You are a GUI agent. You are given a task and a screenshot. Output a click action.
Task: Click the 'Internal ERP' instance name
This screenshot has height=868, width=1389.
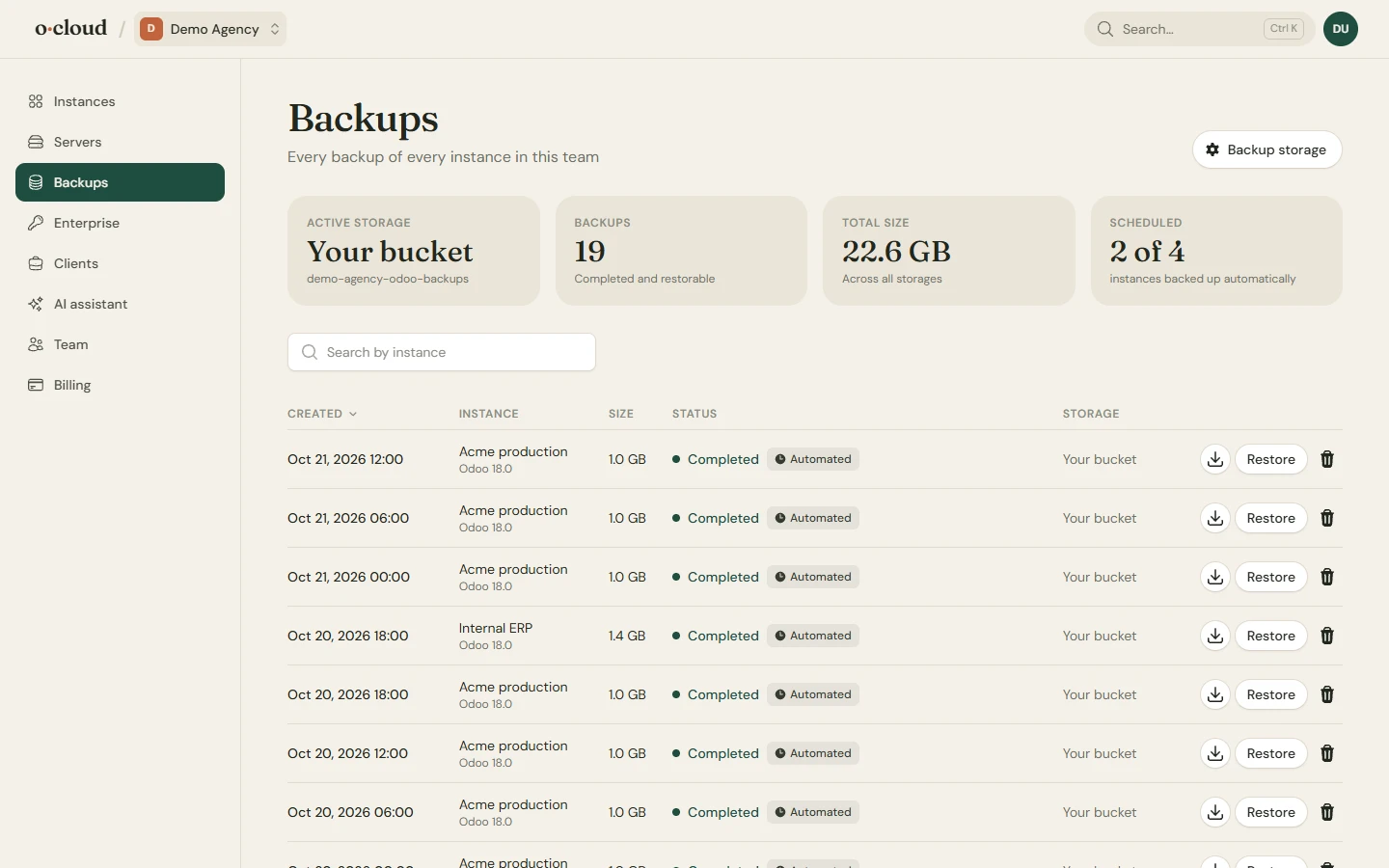click(x=496, y=628)
